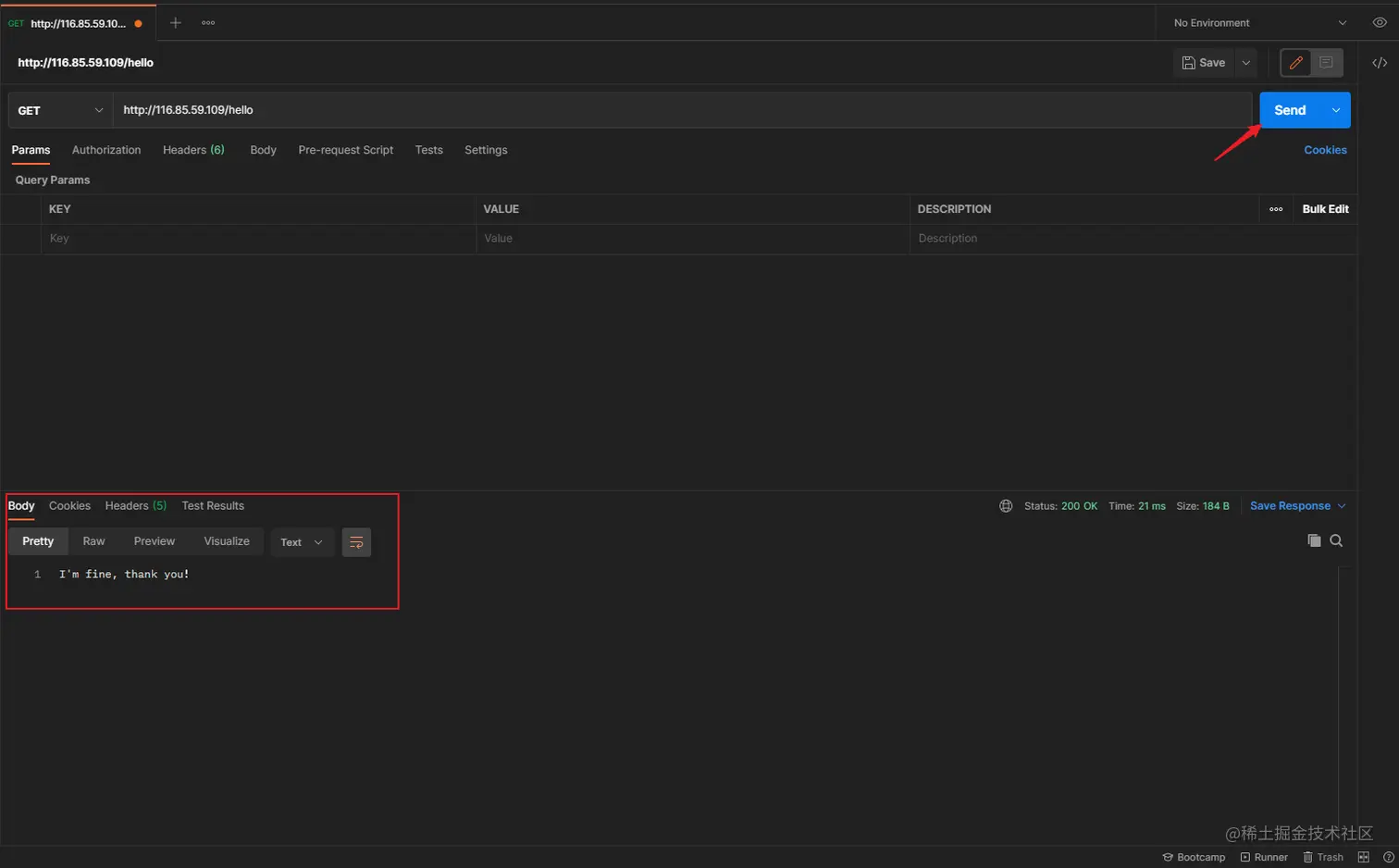
Task: Focus the query param Key field
Action: point(258,239)
